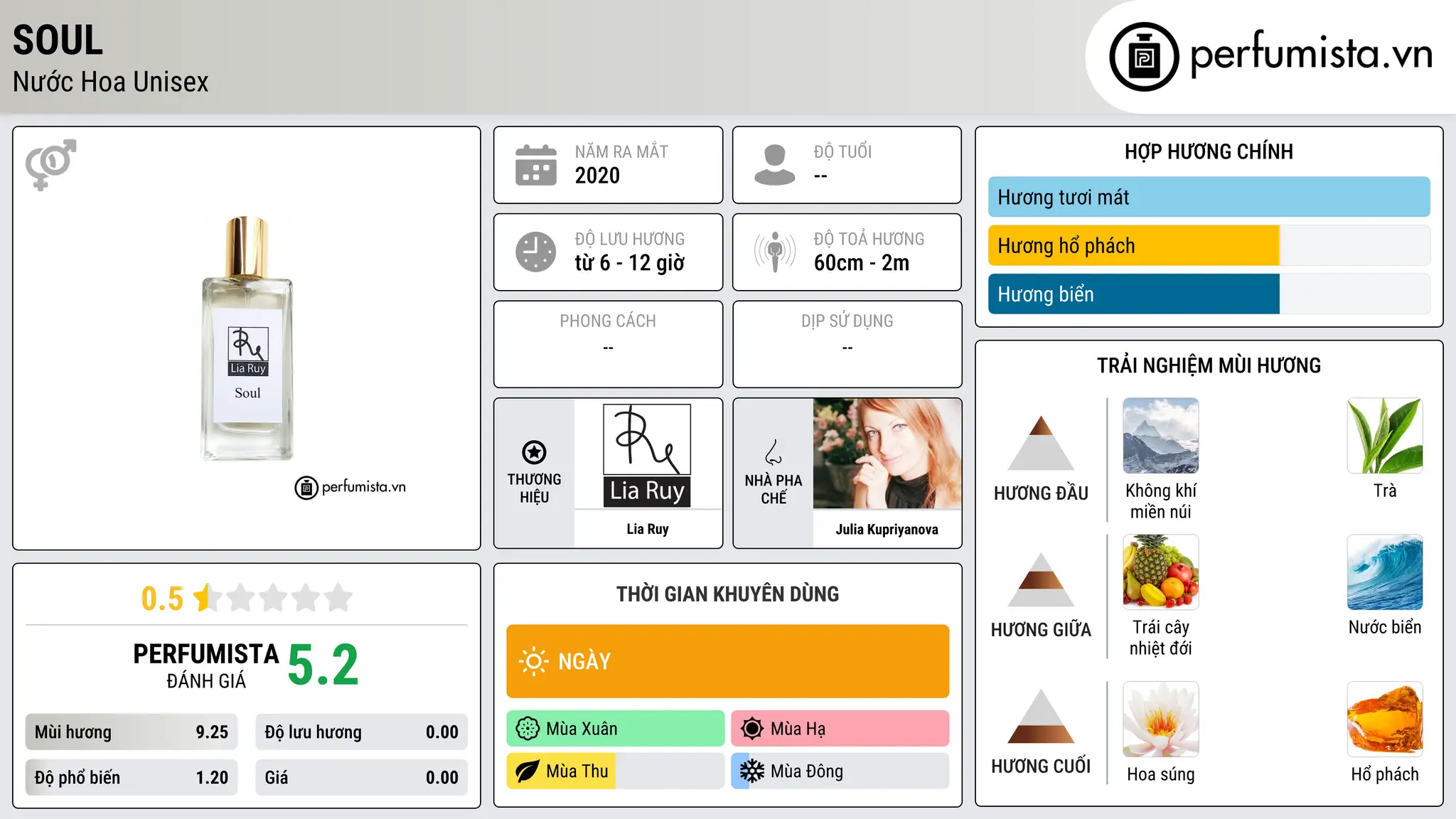
Task: Click the Giá score of 0.00
Action: click(442, 778)
